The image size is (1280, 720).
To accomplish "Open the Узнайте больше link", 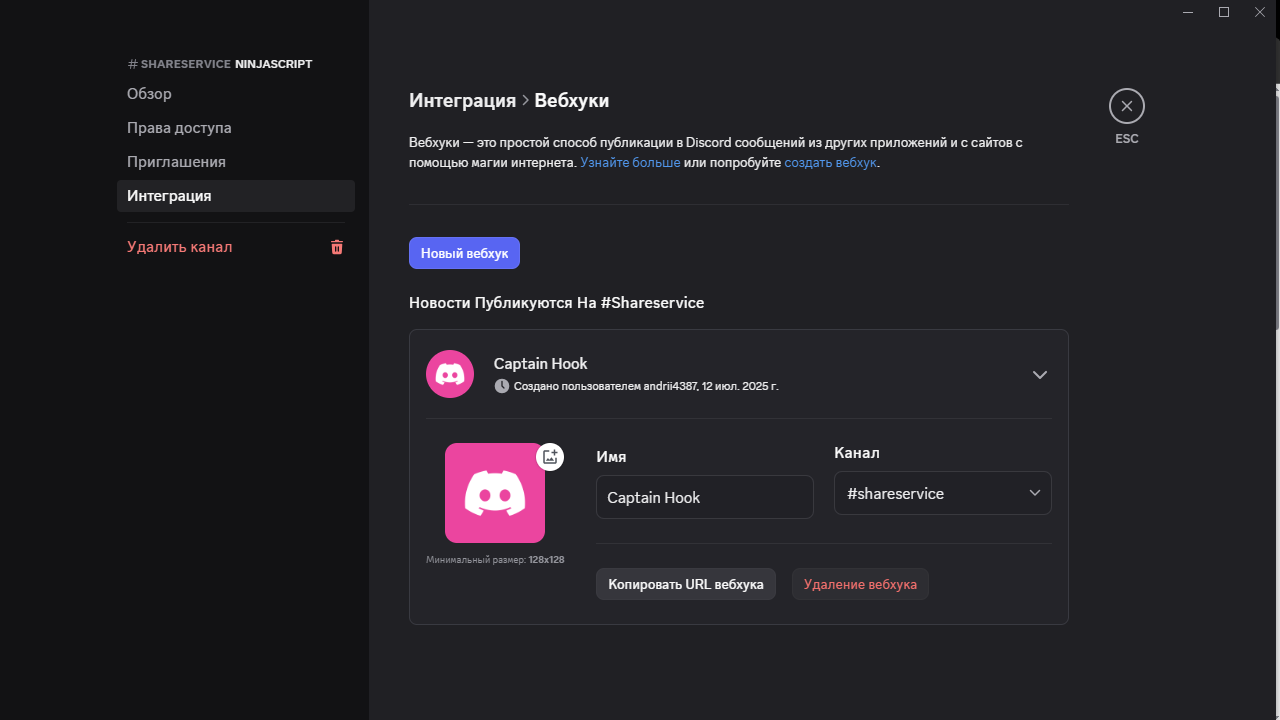I will [x=630, y=162].
